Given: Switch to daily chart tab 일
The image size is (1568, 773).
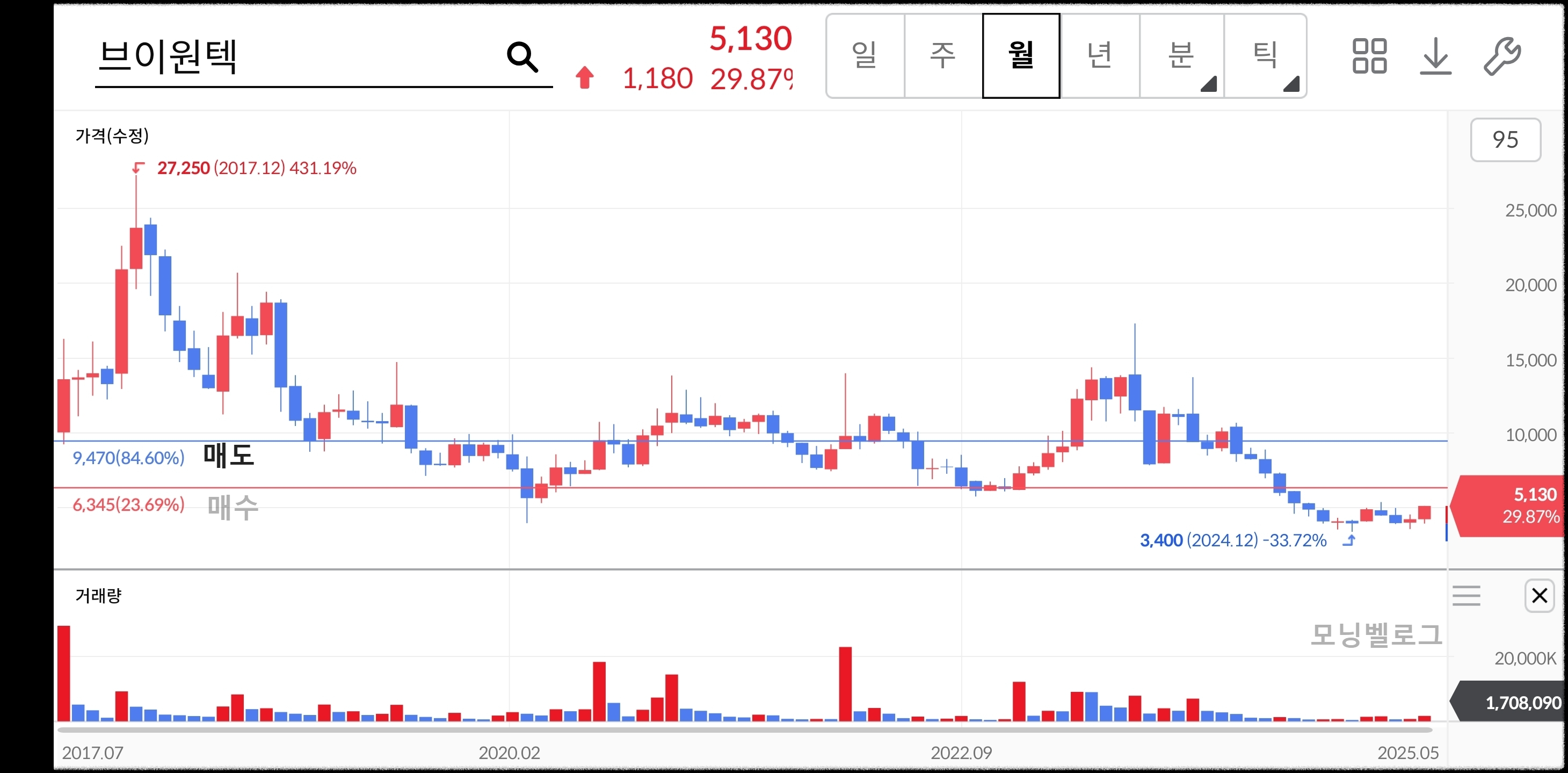Looking at the screenshot, I should point(865,55).
